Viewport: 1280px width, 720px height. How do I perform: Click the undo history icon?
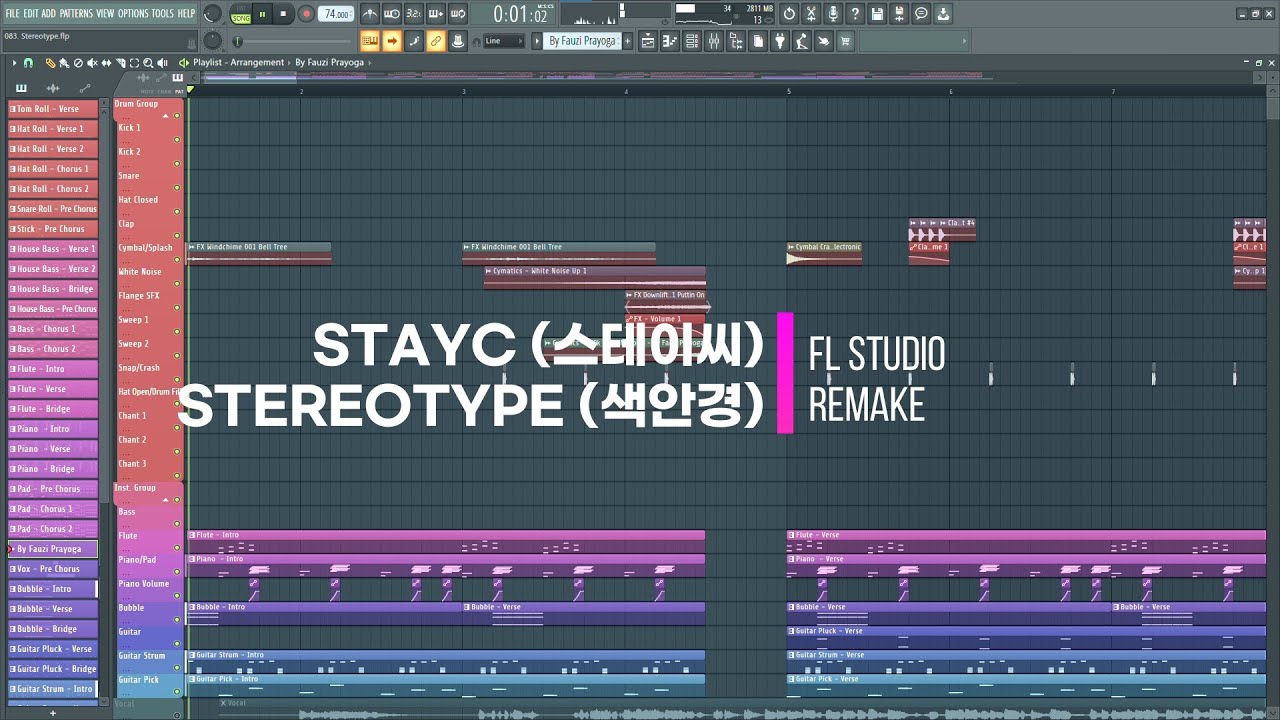(790, 14)
